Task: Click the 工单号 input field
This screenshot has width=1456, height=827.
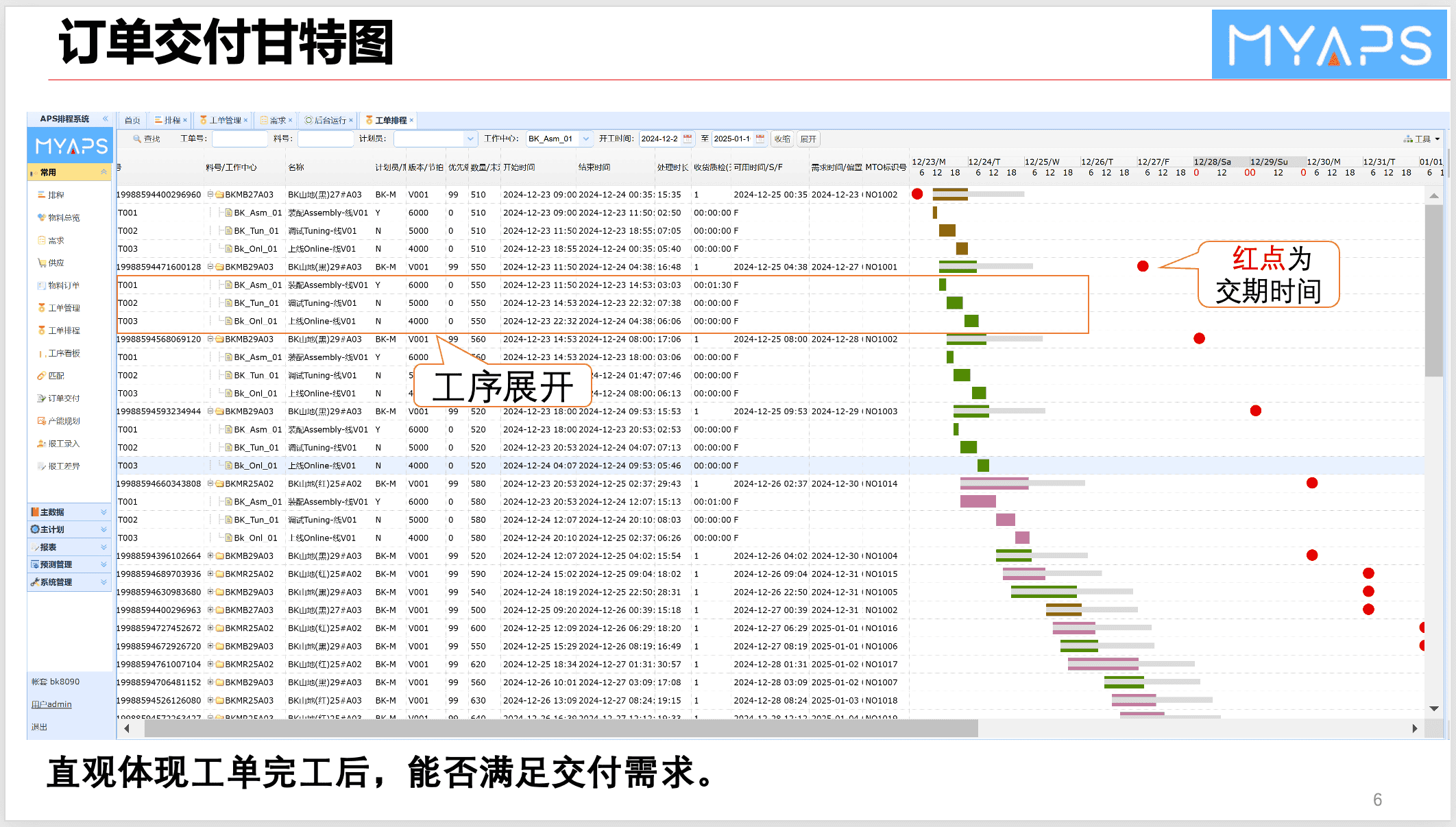Action: pos(239,139)
